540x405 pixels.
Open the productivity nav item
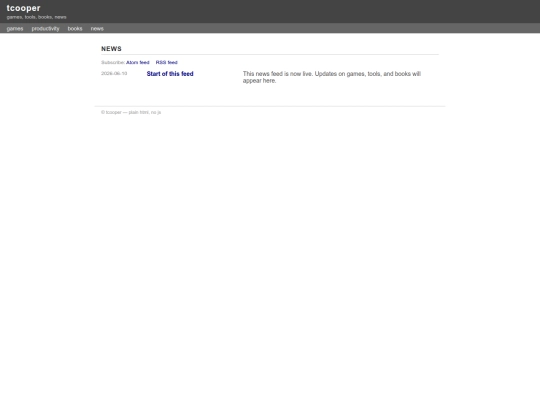pos(45,29)
